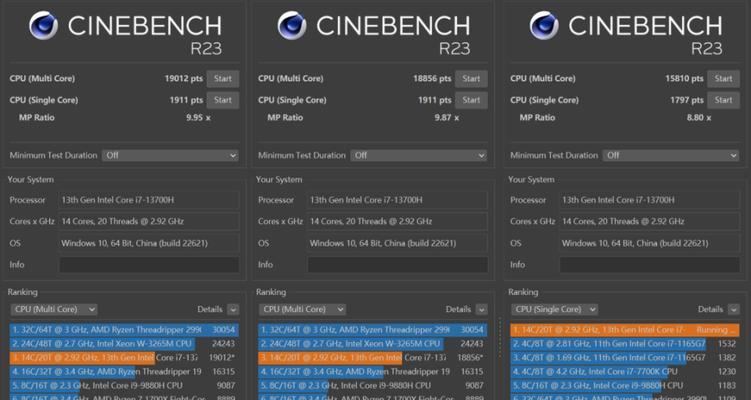Click the 18856 pts multi core score
The width and height of the screenshot is (751, 400).
(x=432, y=79)
